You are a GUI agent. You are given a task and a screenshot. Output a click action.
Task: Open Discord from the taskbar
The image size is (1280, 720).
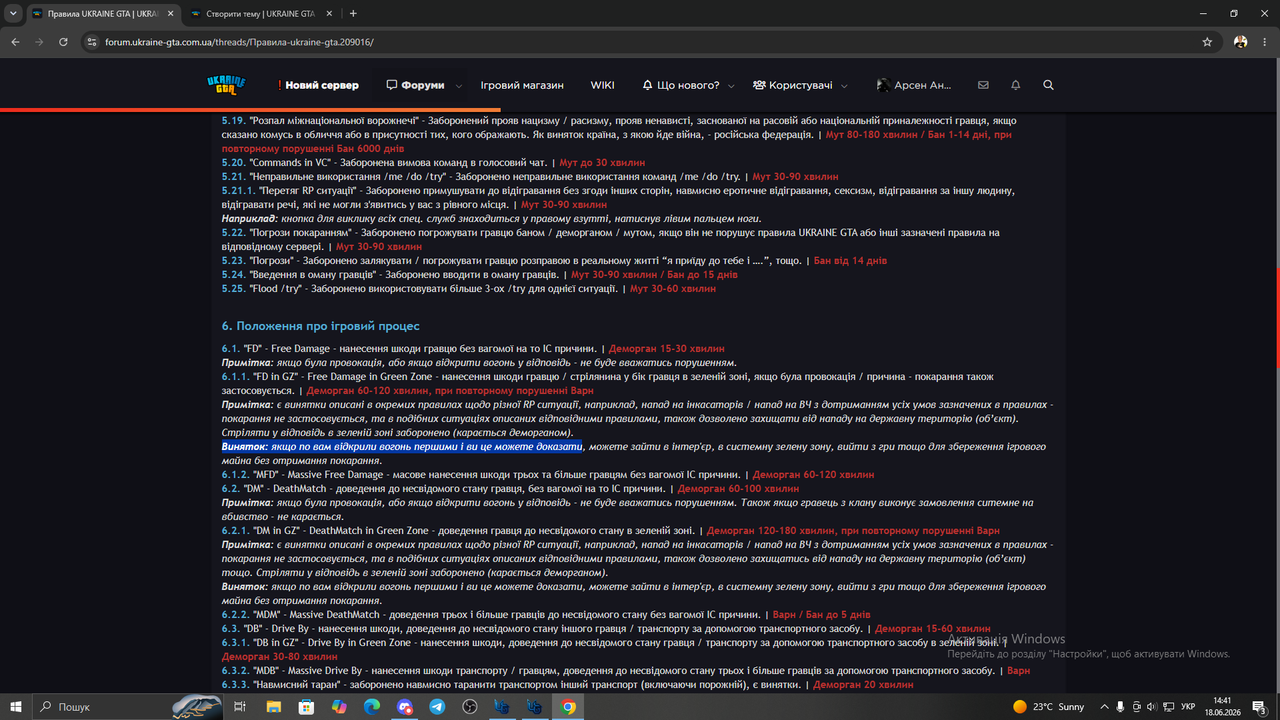[x=404, y=706]
